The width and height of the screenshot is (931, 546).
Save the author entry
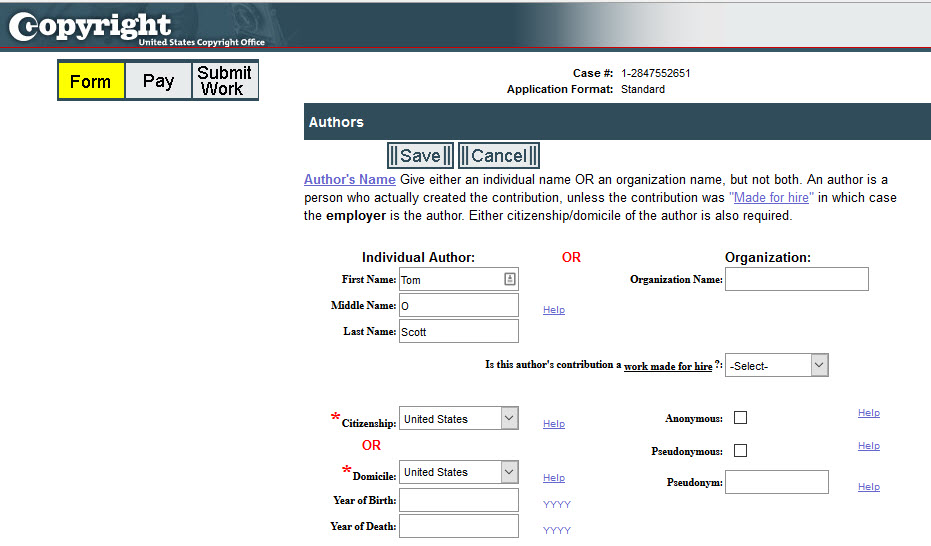tap(420, 155)
